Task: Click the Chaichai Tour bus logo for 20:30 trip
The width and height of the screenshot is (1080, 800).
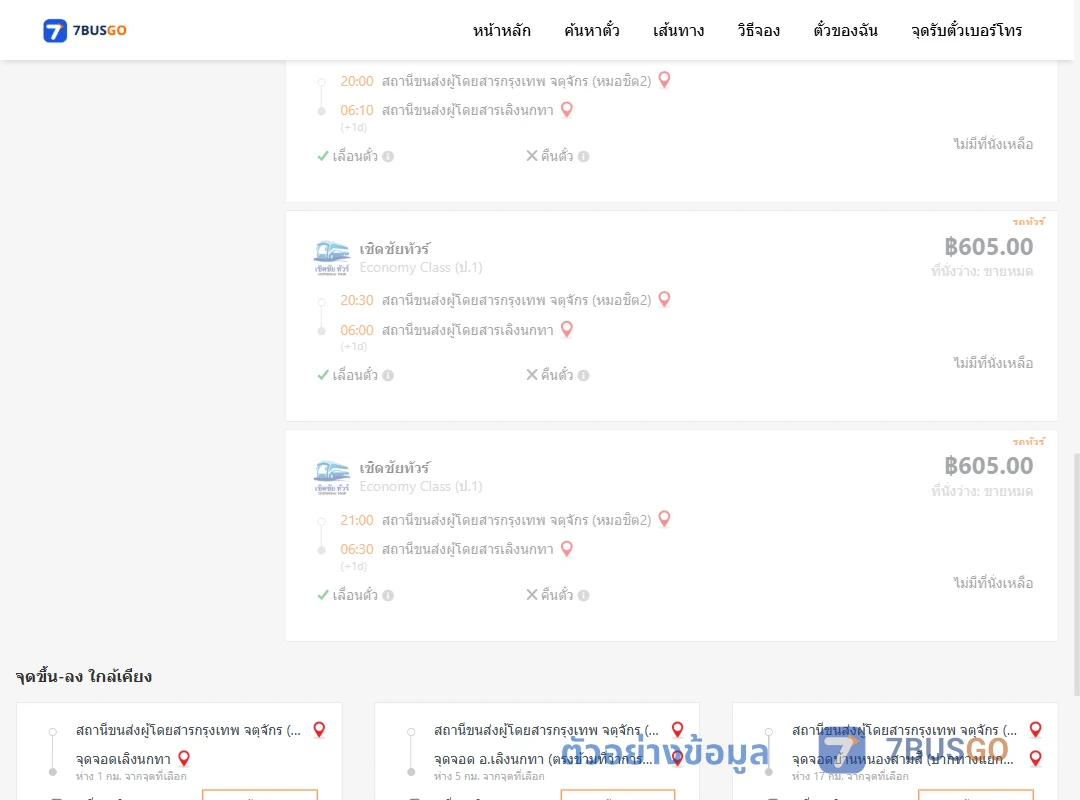Action: click(x=331, y=258)
